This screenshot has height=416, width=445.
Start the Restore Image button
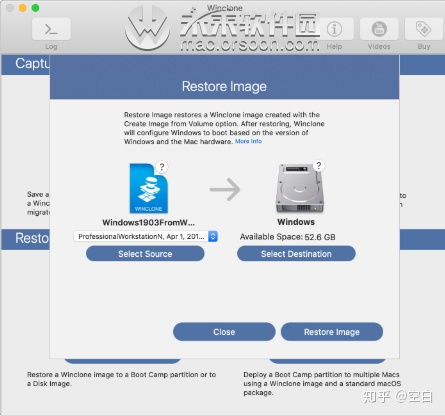332,332
